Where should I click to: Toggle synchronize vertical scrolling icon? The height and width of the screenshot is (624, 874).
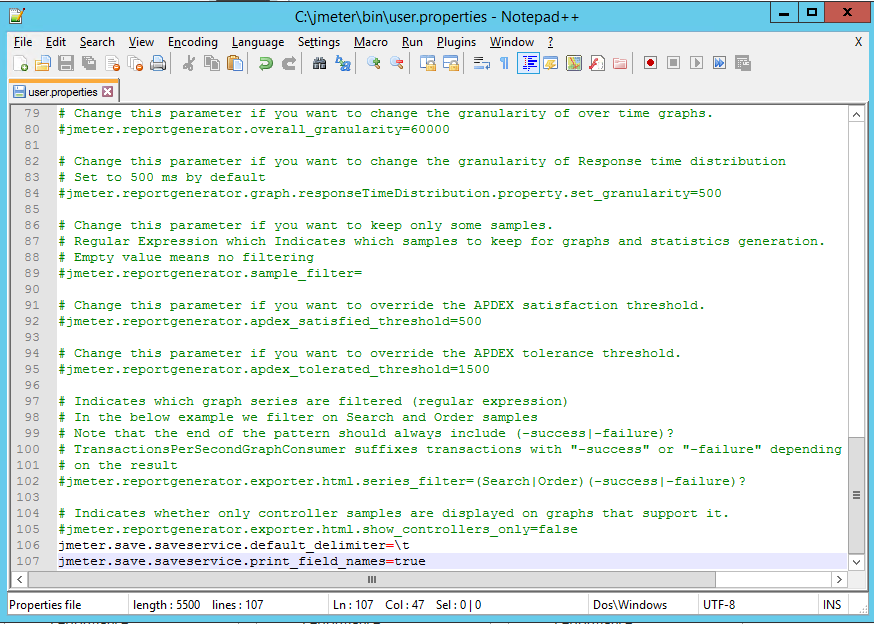(428, 64)
